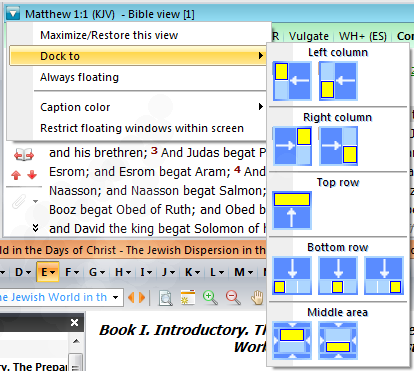Click the red down arrow icon
Viewport: 414px width, 371px height.
(x=32, y=175)
